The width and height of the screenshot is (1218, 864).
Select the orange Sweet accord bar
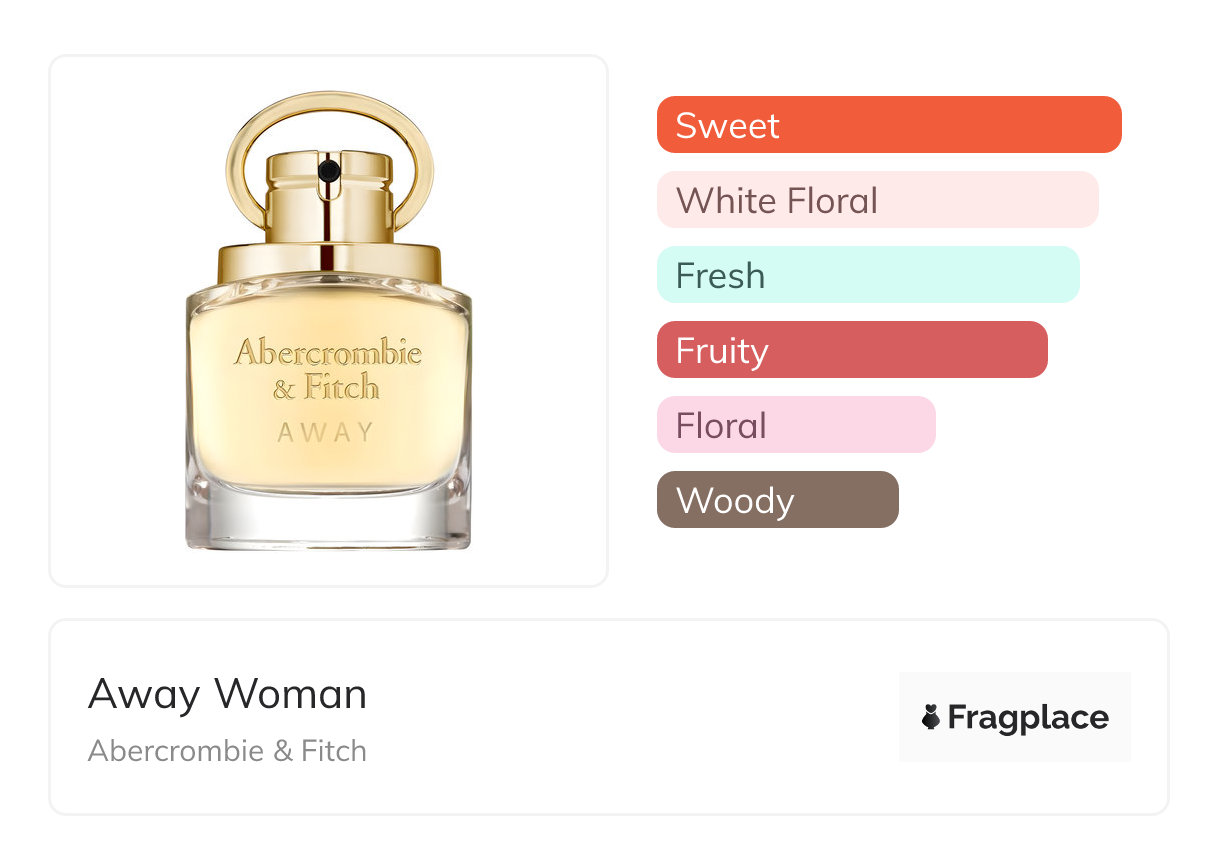coord(889,125)
